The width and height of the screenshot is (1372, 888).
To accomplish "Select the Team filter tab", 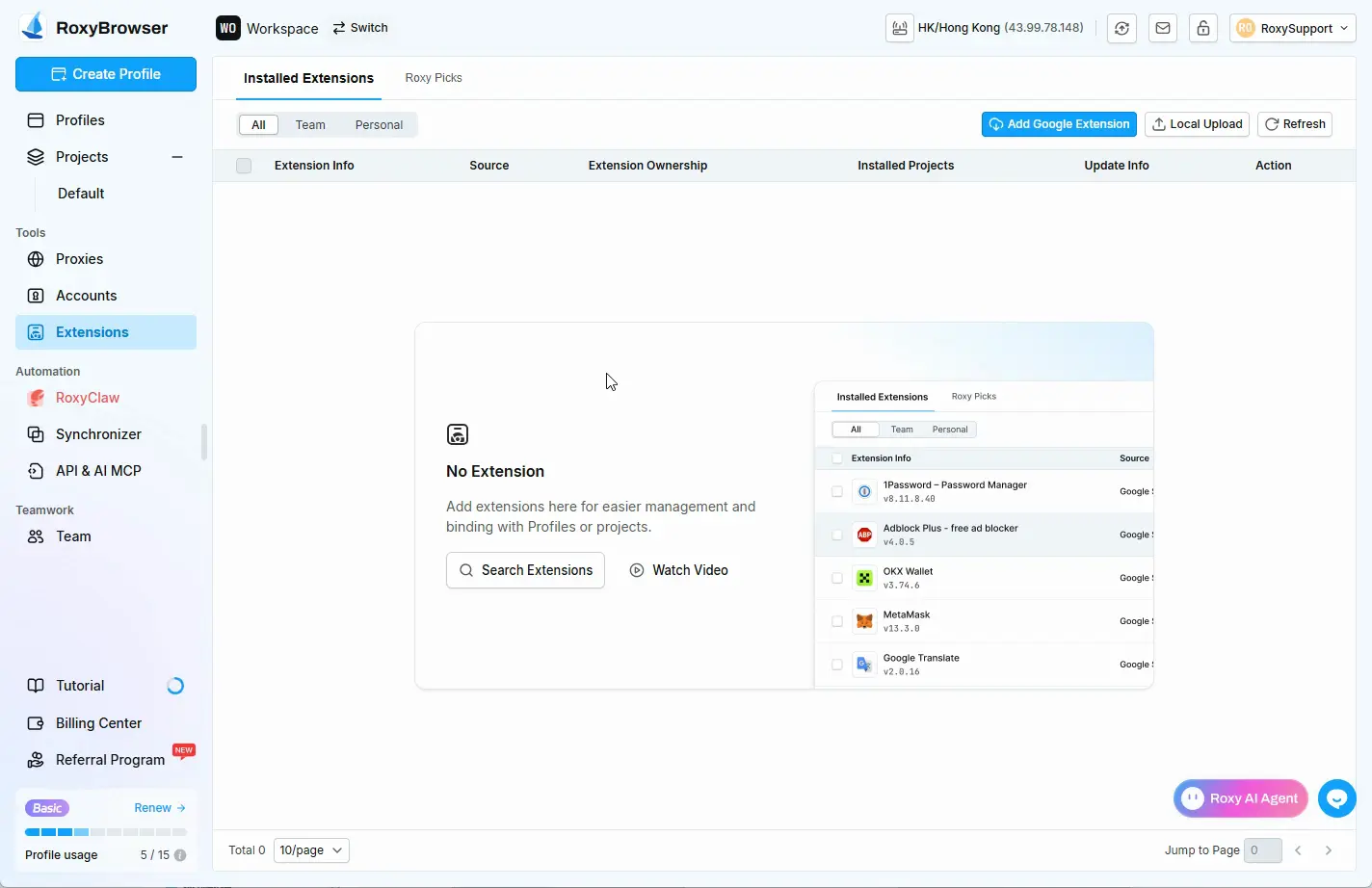I will (310, 125).
